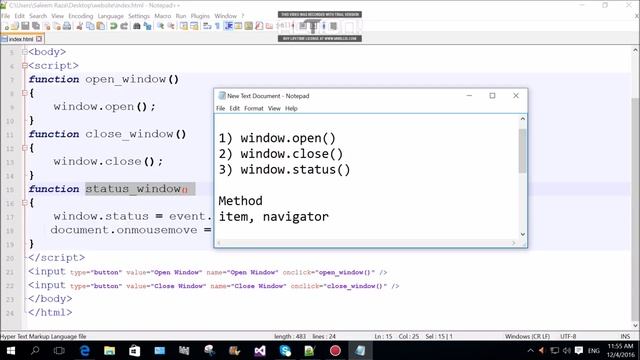The width and height of the screenshot is (640, 360).
Task: Click the taskbar Search magnifier icon
Action: 35,351
